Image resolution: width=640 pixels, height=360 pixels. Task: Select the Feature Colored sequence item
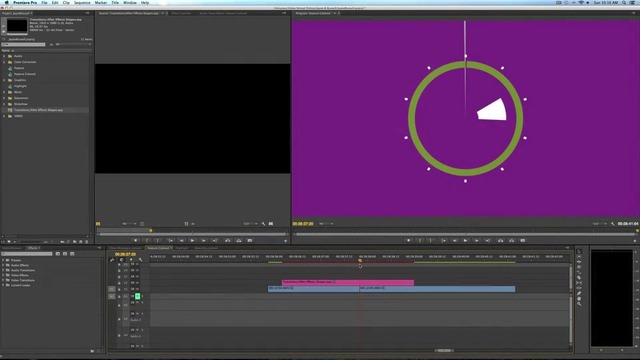coord(24,74)
